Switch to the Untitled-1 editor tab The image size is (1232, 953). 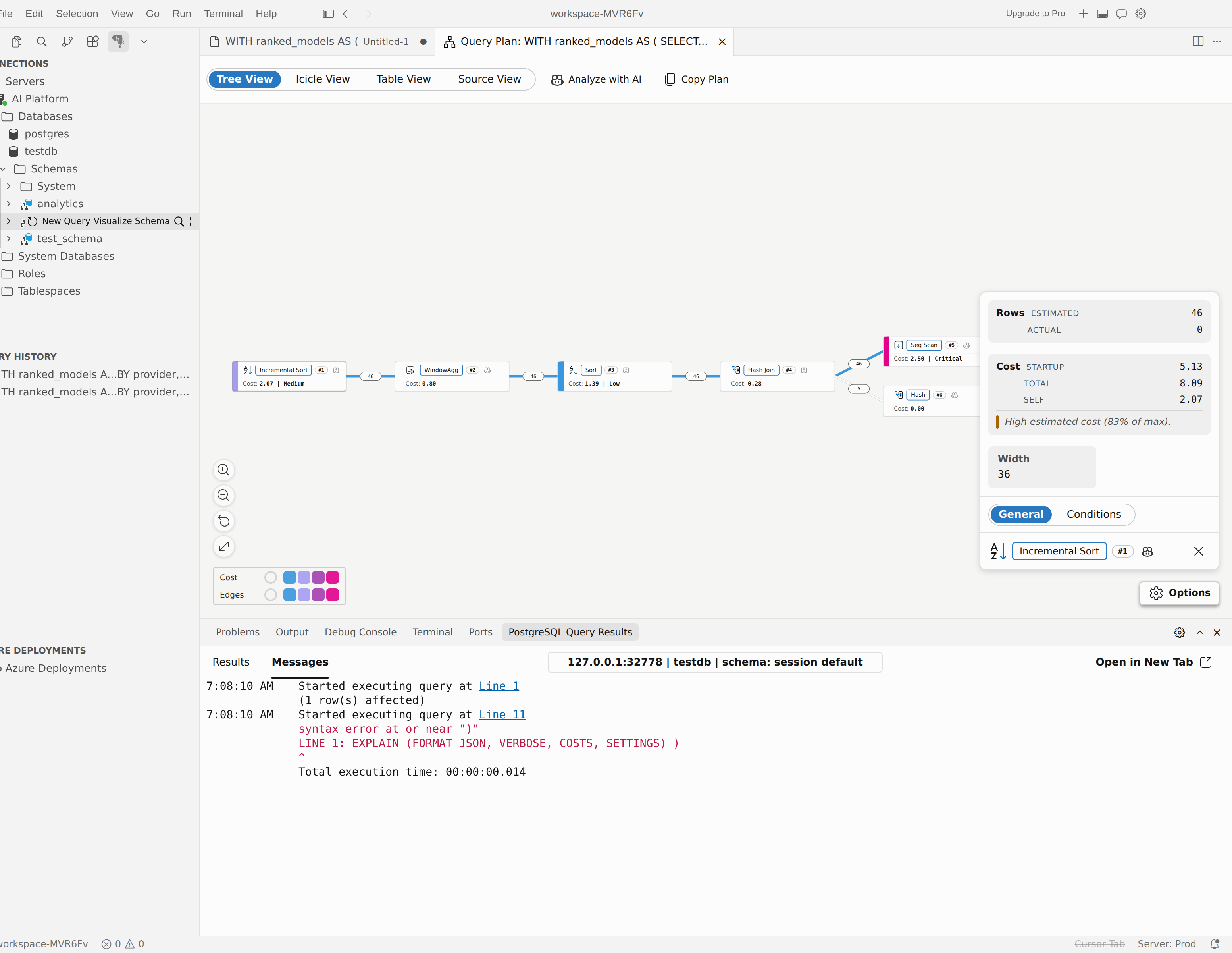point(318,41)
